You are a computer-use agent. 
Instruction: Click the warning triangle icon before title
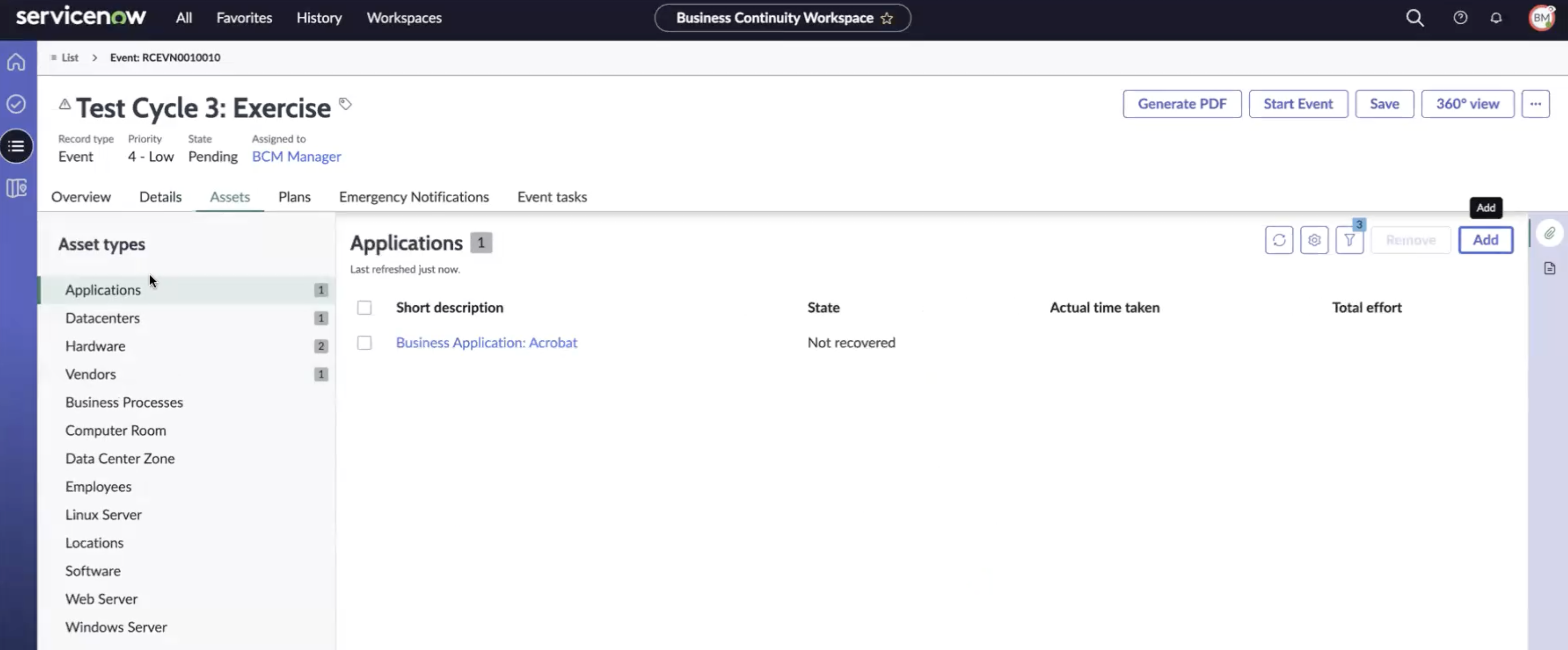tap(64, 104)
